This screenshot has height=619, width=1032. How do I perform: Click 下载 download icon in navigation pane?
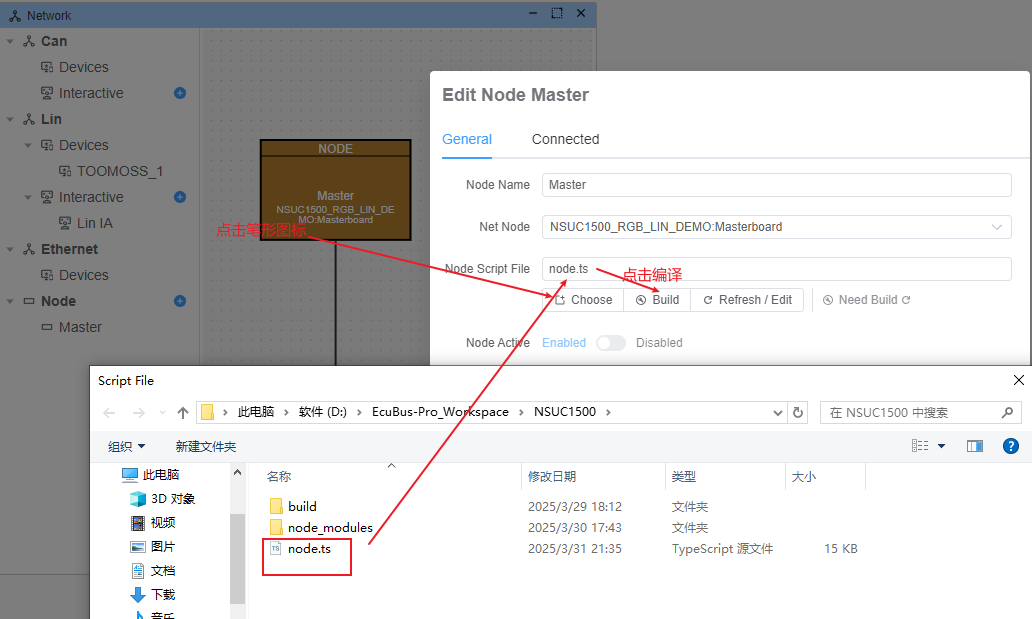[138, 595]
